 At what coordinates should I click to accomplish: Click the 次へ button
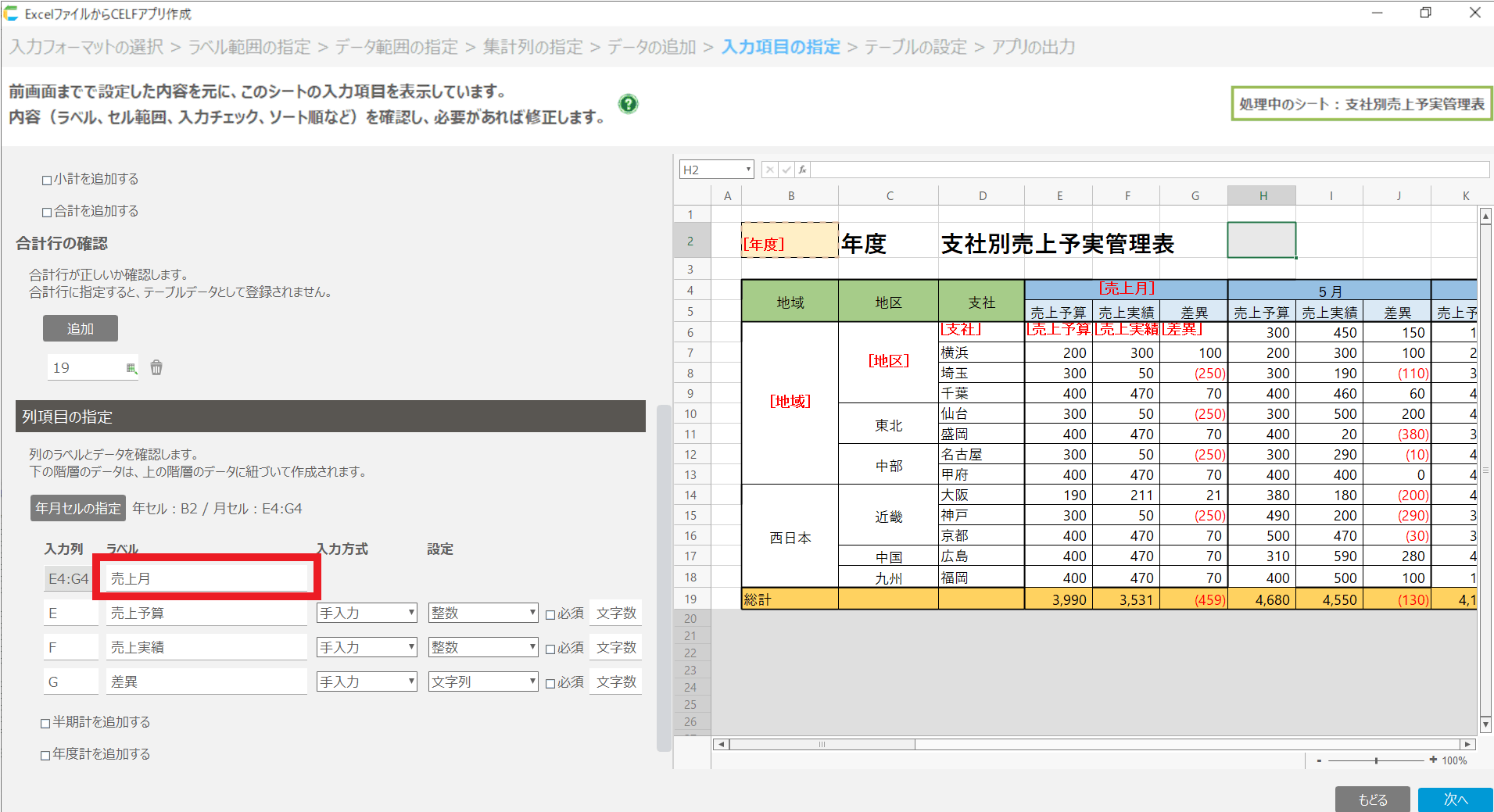click(x=1455, y=799)
